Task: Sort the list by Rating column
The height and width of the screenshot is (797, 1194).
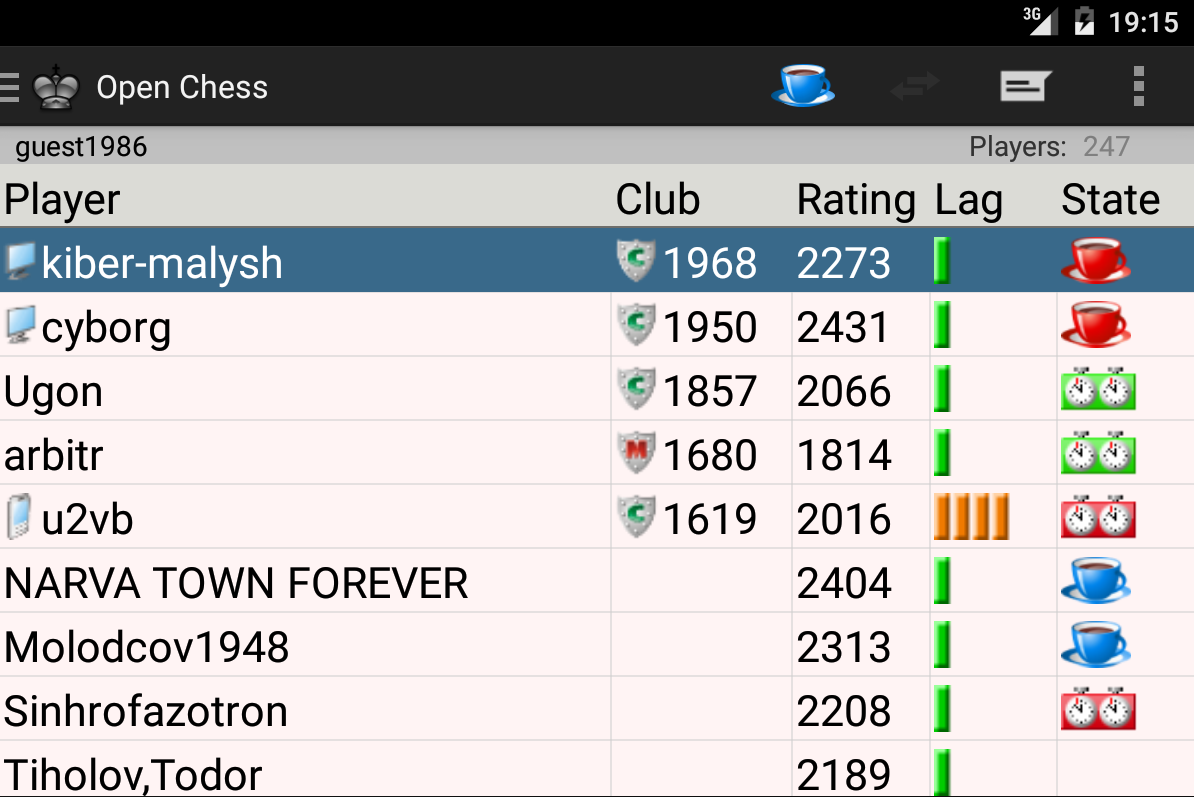Action: click(x=856, y=200)
